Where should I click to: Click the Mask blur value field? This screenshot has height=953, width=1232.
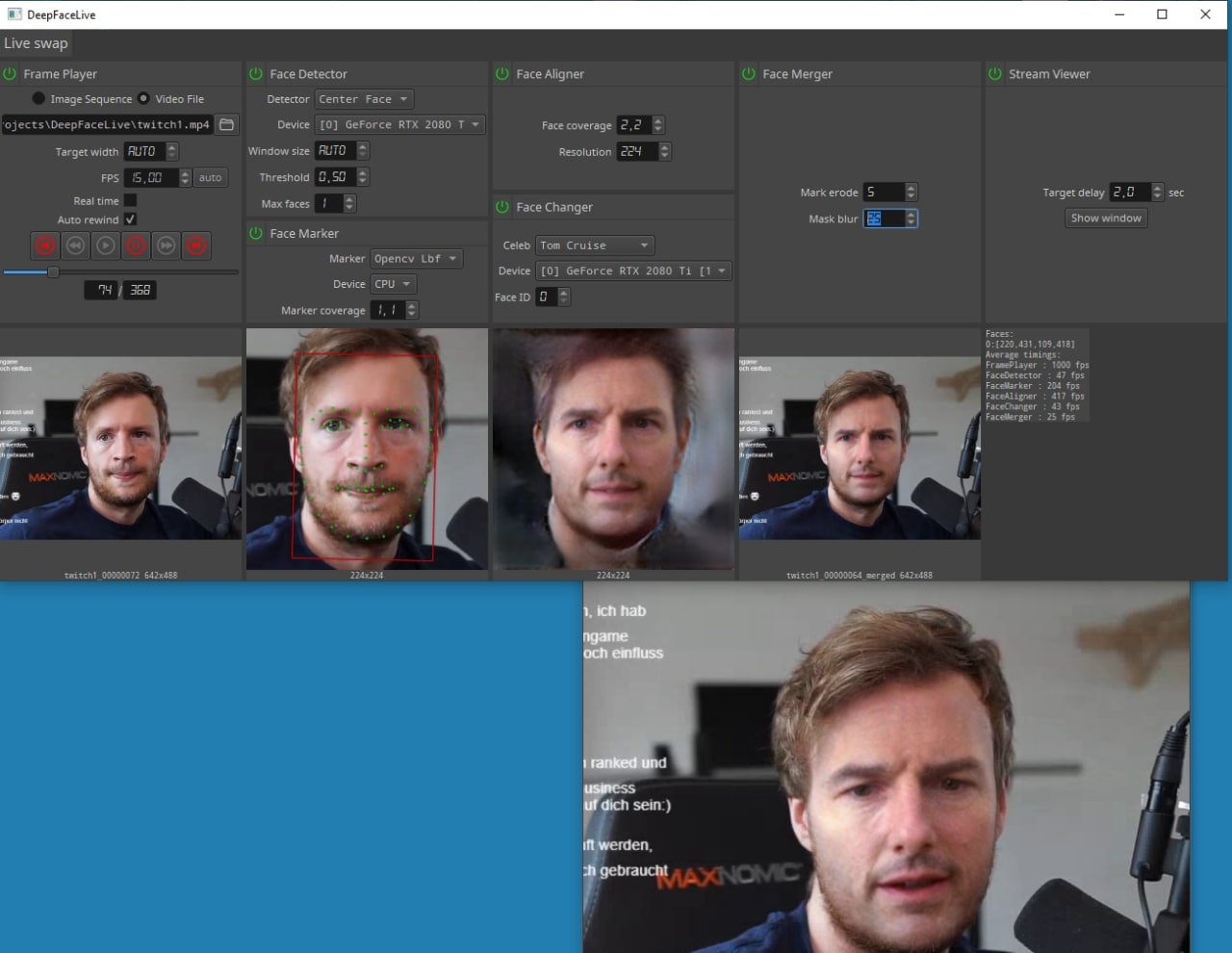coord(884,219)
